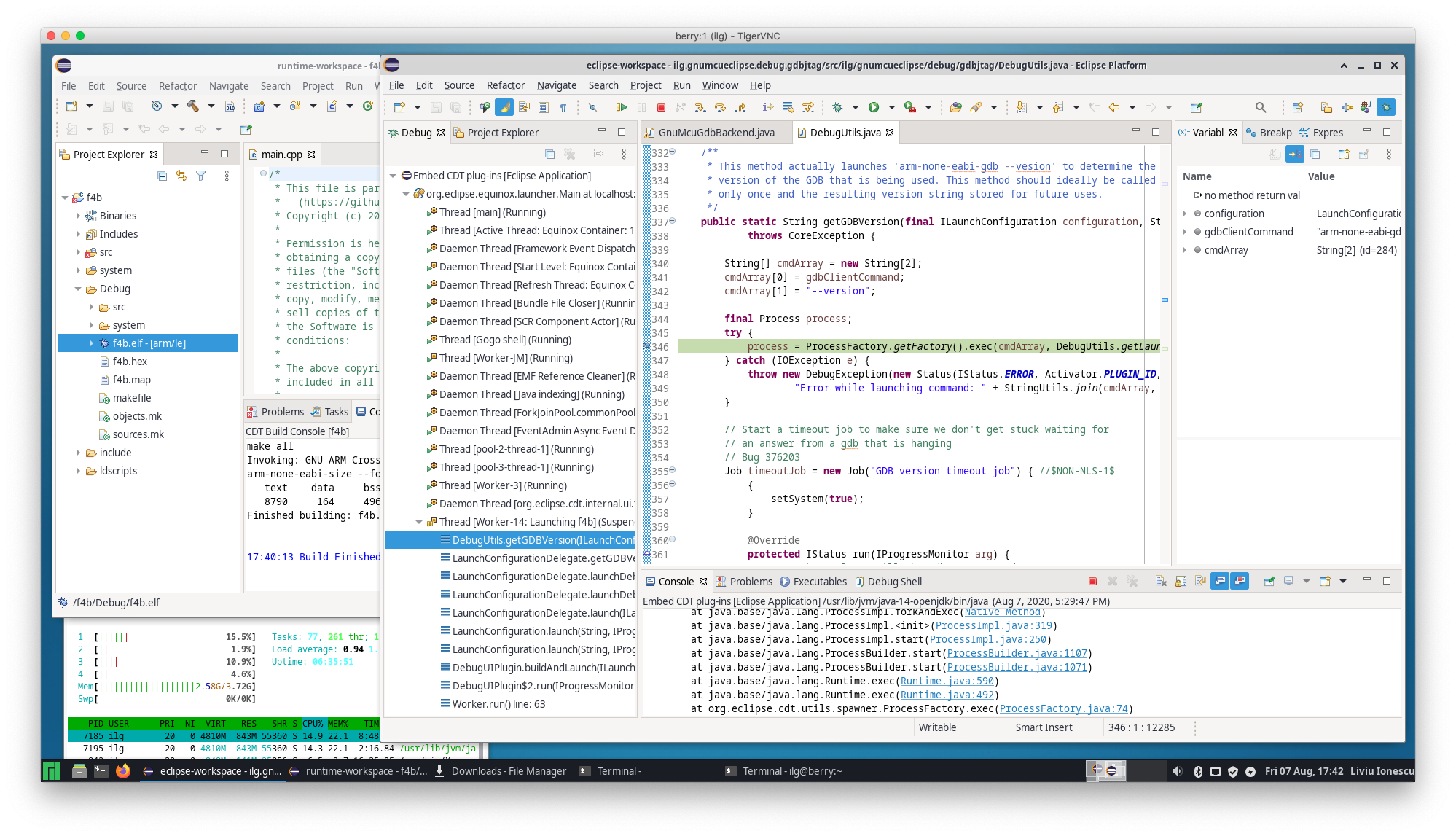Switch to the GnuMcuGdbBackend.java tab
Screen dimensions: 1456x836
coord(716,133)
